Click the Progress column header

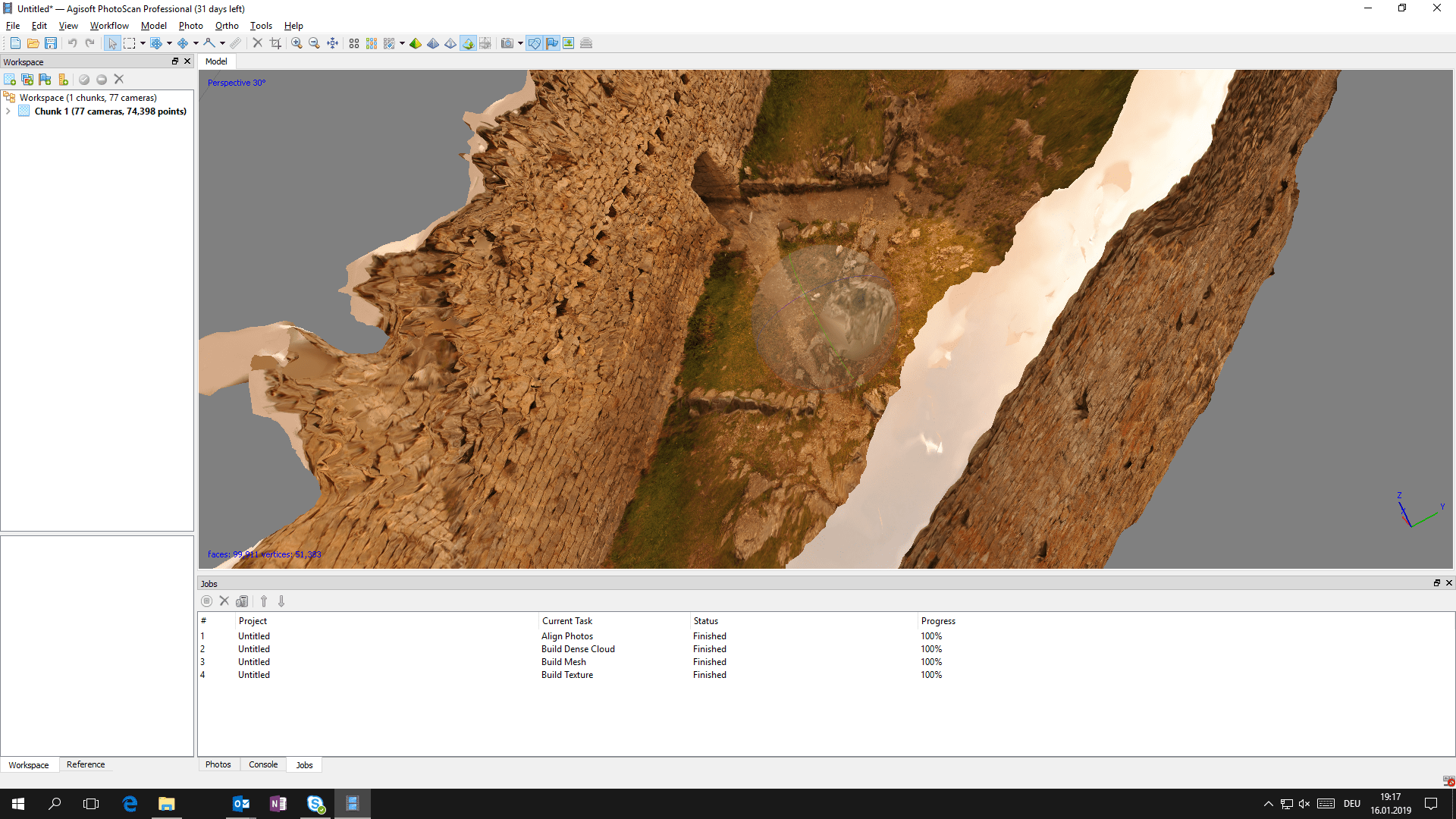click(x=938, y=621)
